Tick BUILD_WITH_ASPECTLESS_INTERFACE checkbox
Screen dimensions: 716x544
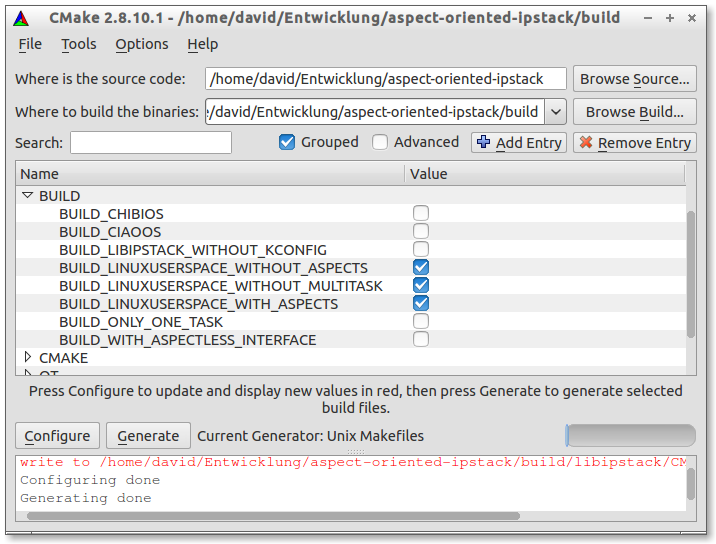421,339
